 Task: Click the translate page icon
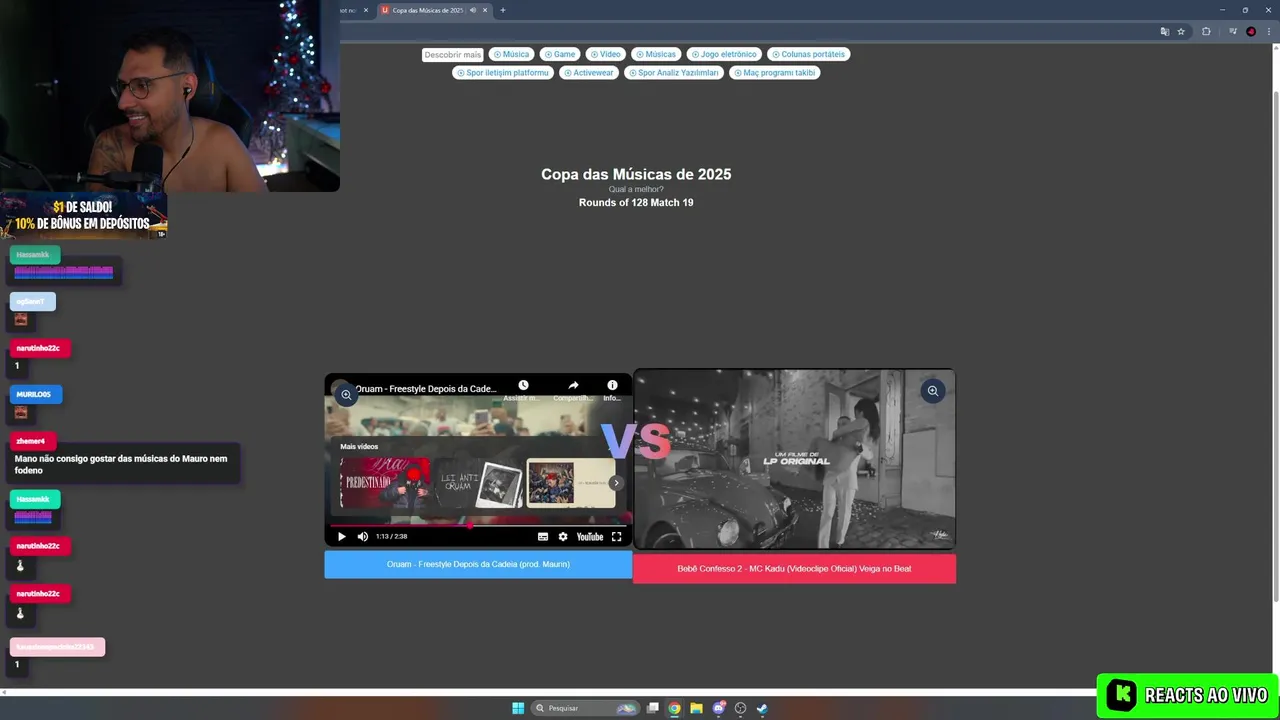(1164, 32)
